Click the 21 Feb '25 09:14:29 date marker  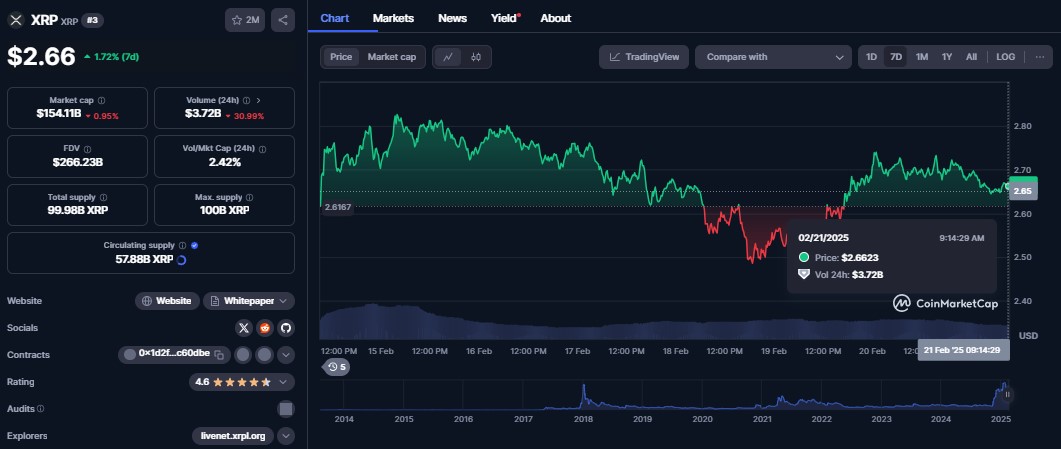coord(964,350)
